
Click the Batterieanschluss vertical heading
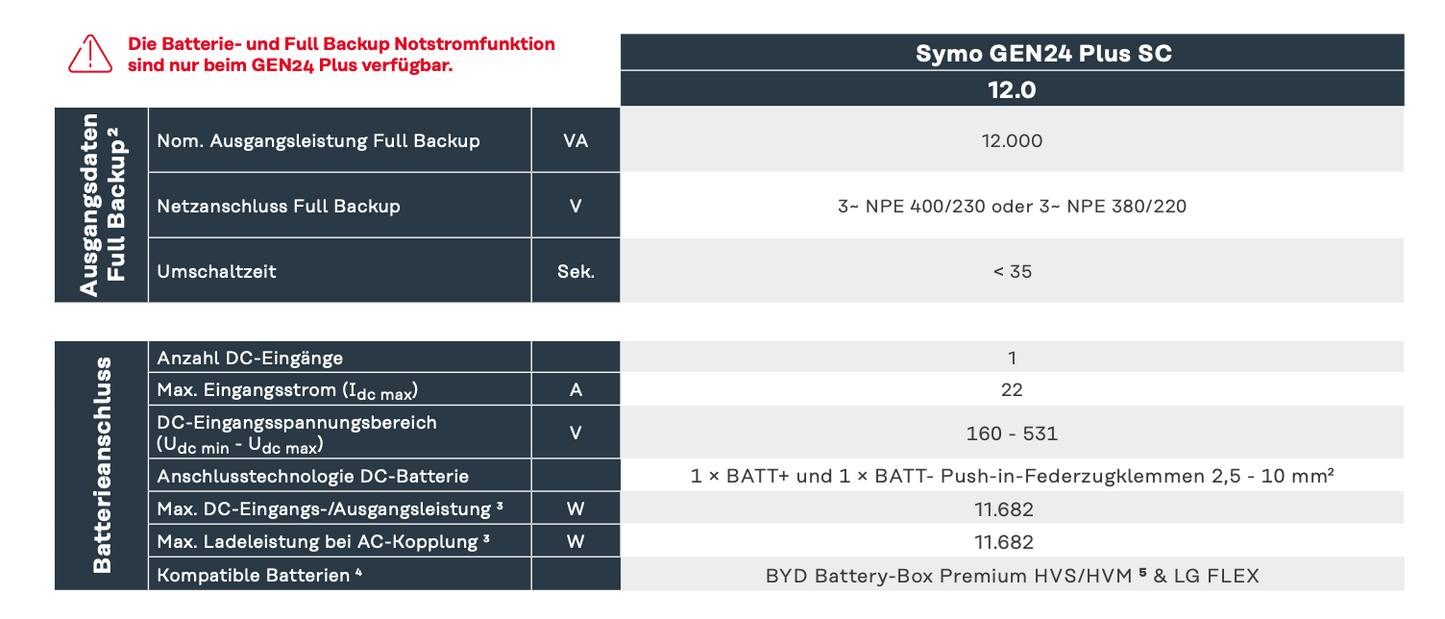point(102,465)
